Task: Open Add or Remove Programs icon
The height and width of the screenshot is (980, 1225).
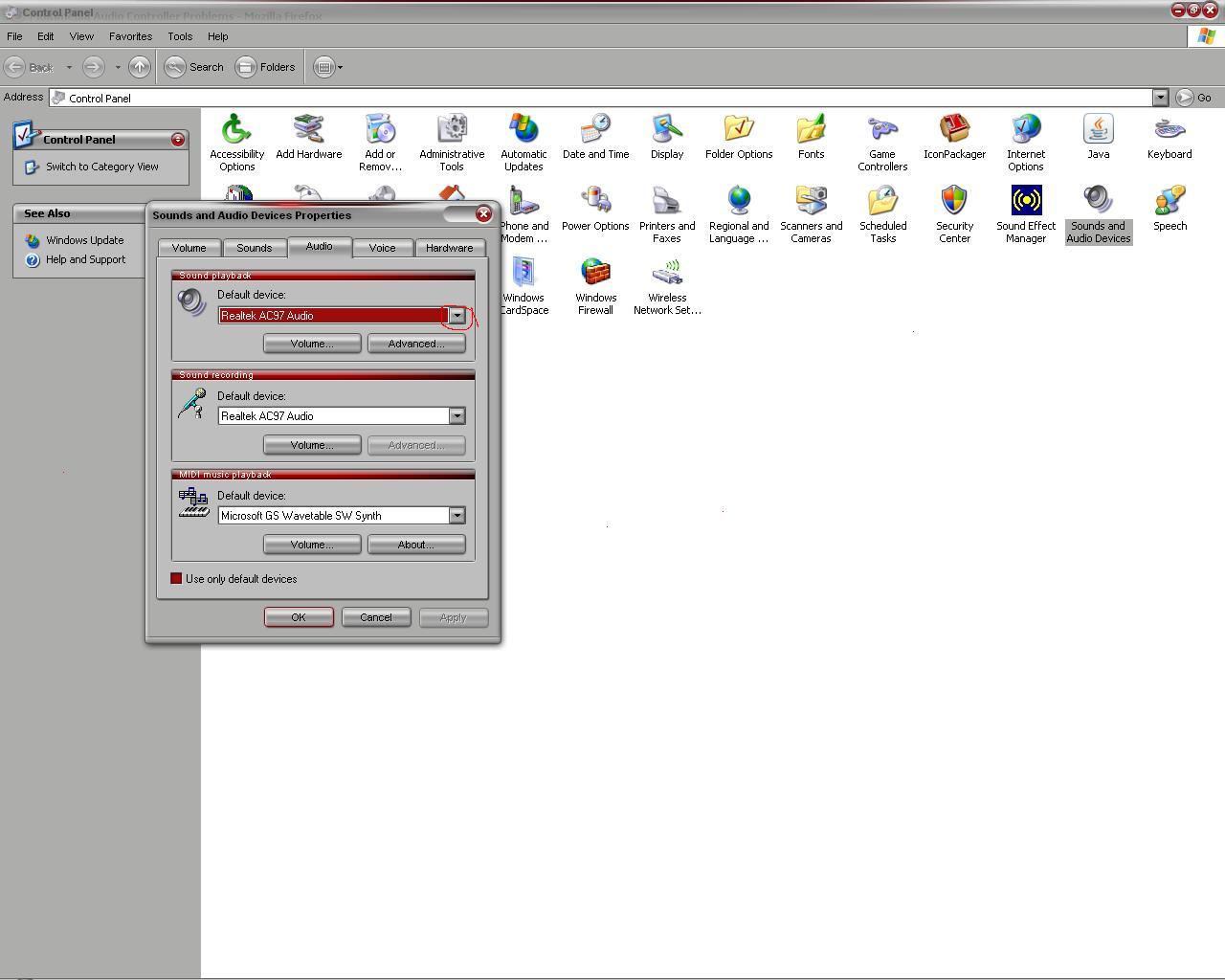Action: point(380,142)
